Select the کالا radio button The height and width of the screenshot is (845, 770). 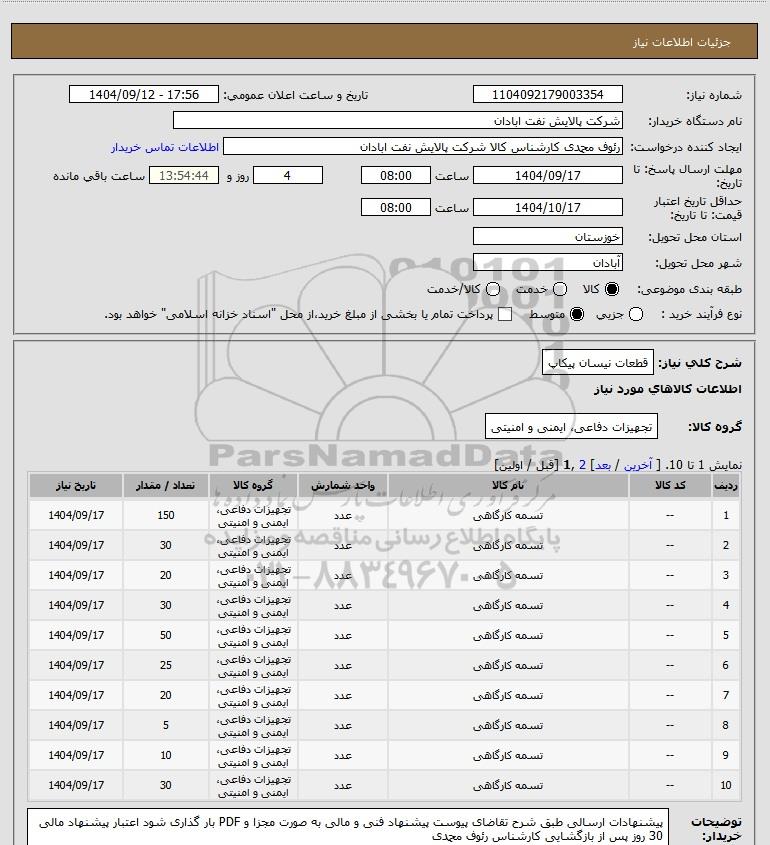612,289
